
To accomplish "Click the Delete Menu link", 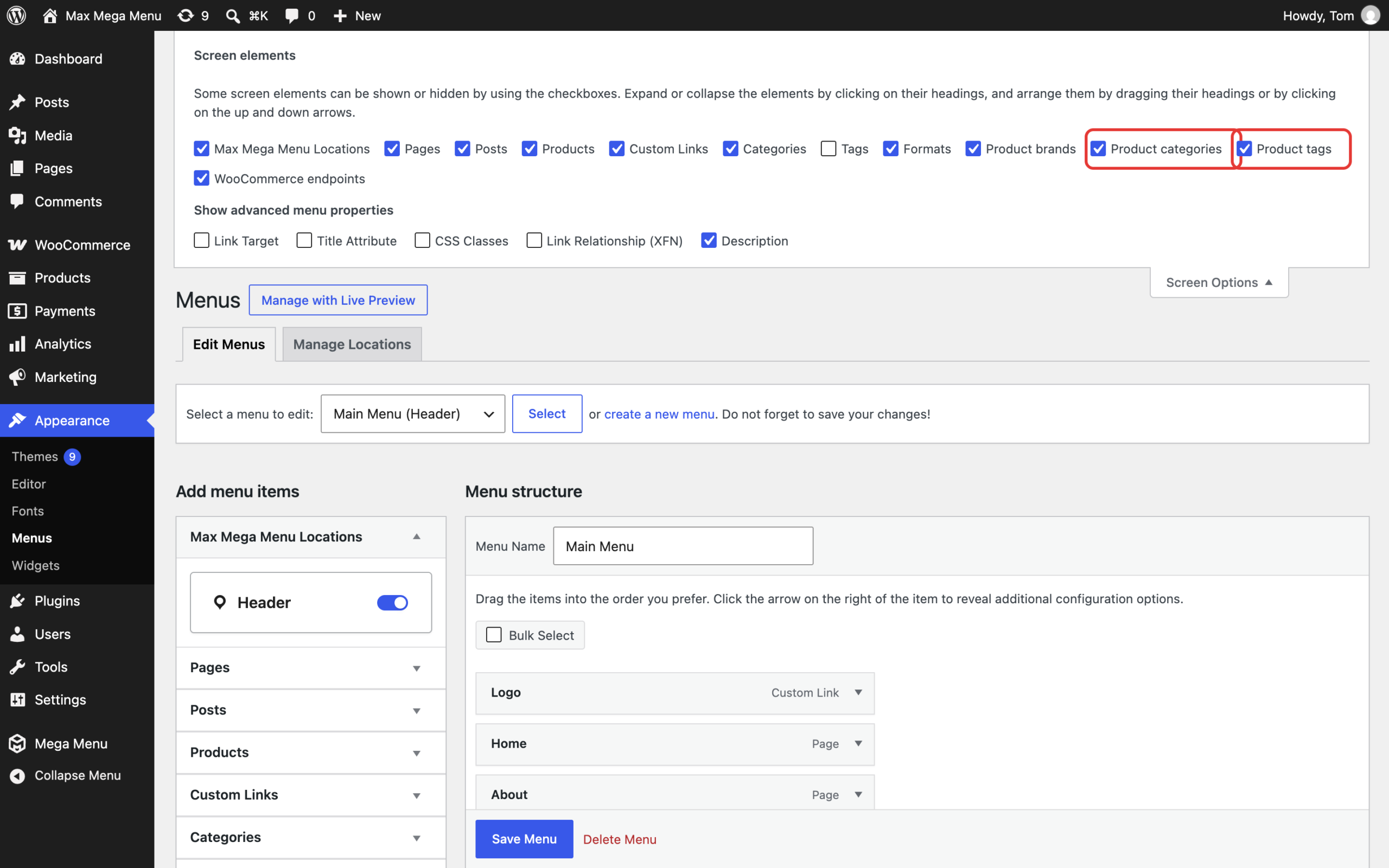I will (x=620, y=839).
